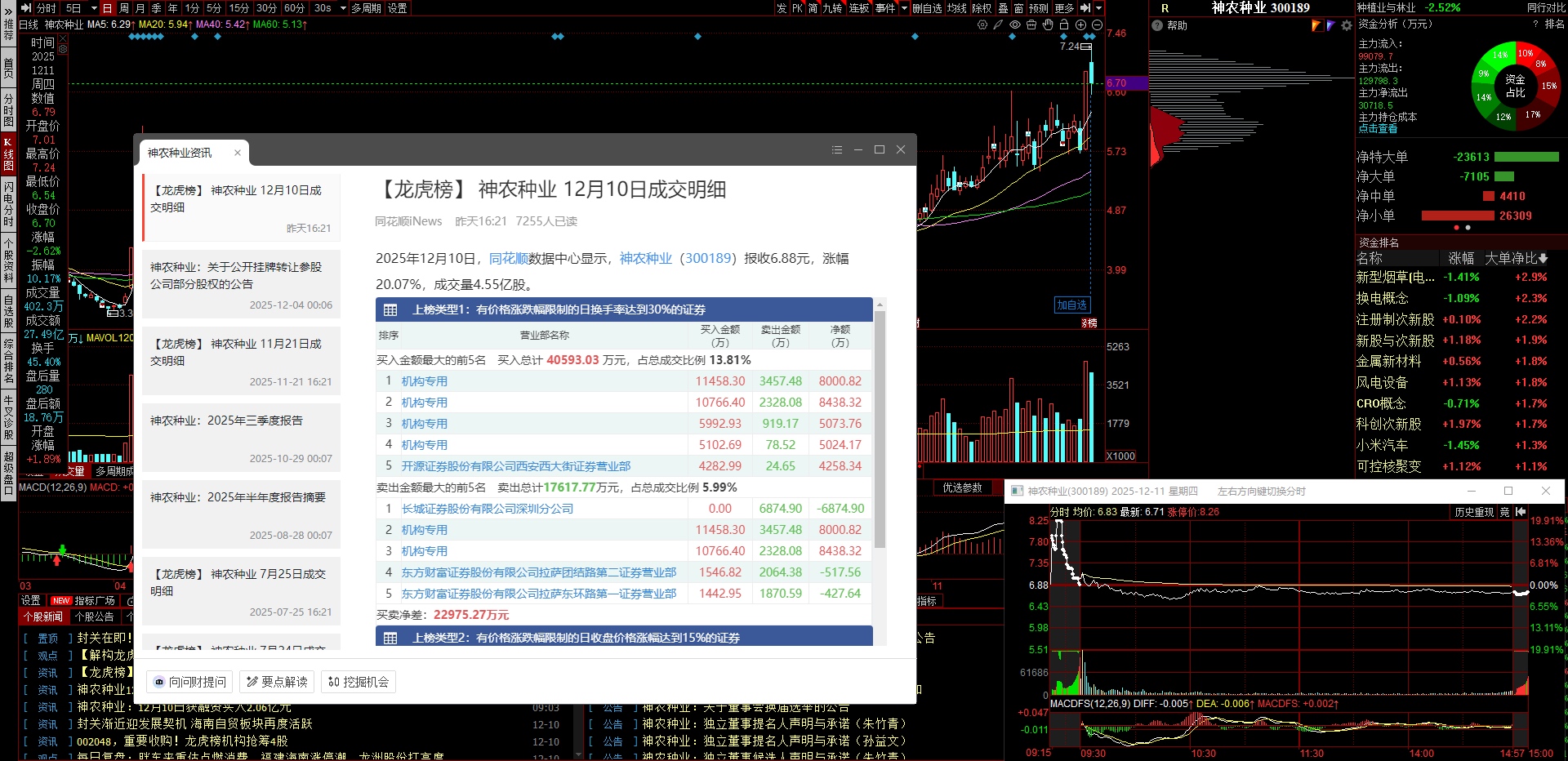Screen dimensions: 1568x761
Task: Click the 要点解读 button
Action: (277, 682)
